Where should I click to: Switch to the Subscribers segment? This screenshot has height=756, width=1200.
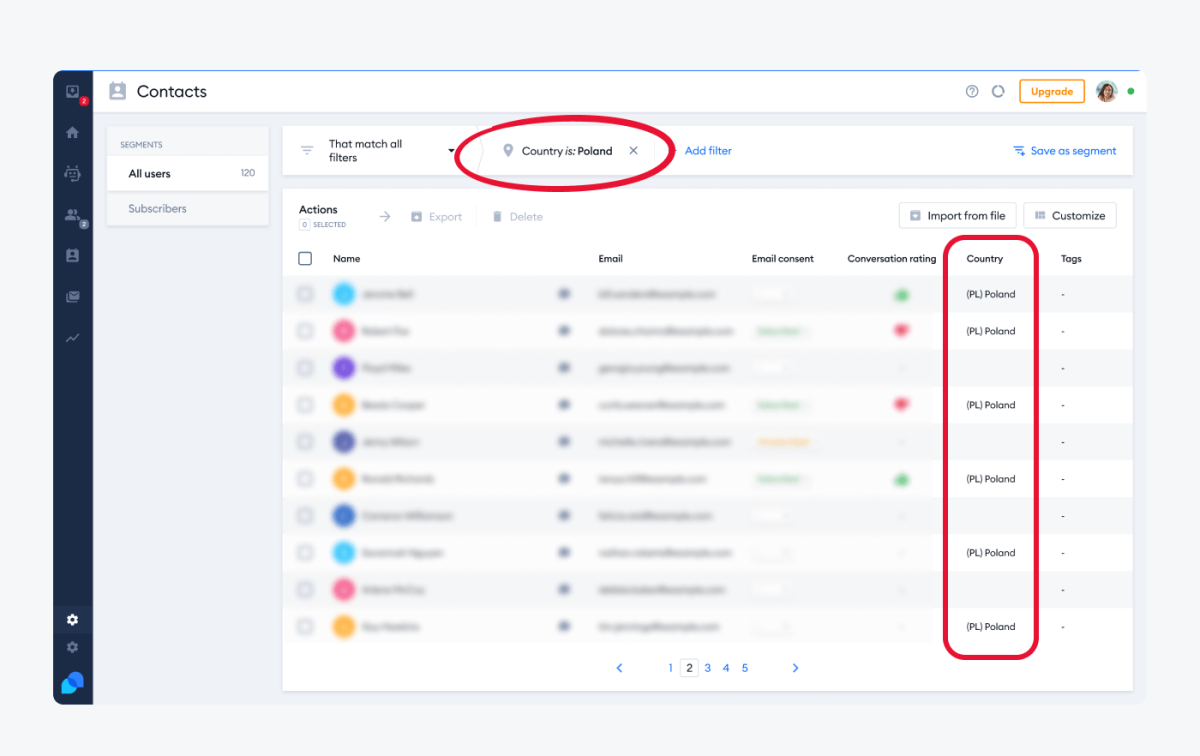point(157,208)
